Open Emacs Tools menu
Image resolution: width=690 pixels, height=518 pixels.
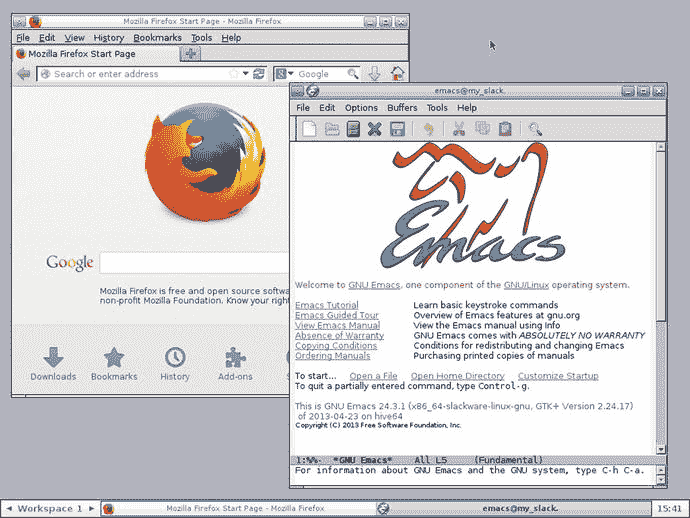click(437, 108)
